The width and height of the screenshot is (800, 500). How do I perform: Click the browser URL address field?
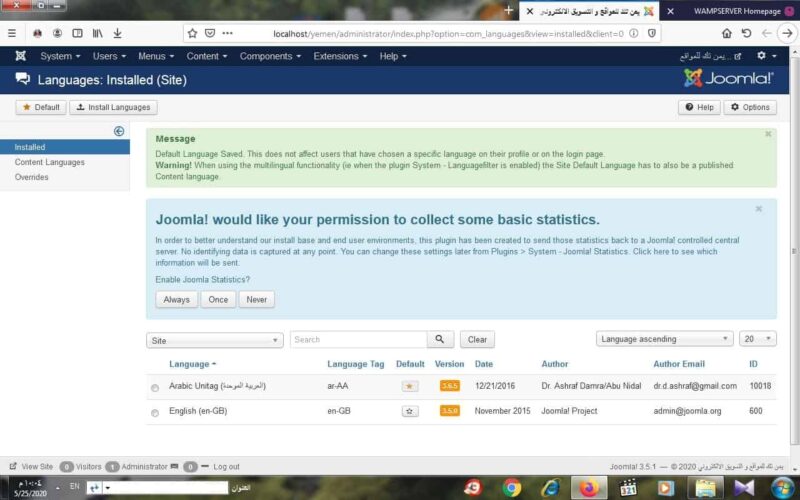[448, 34]
